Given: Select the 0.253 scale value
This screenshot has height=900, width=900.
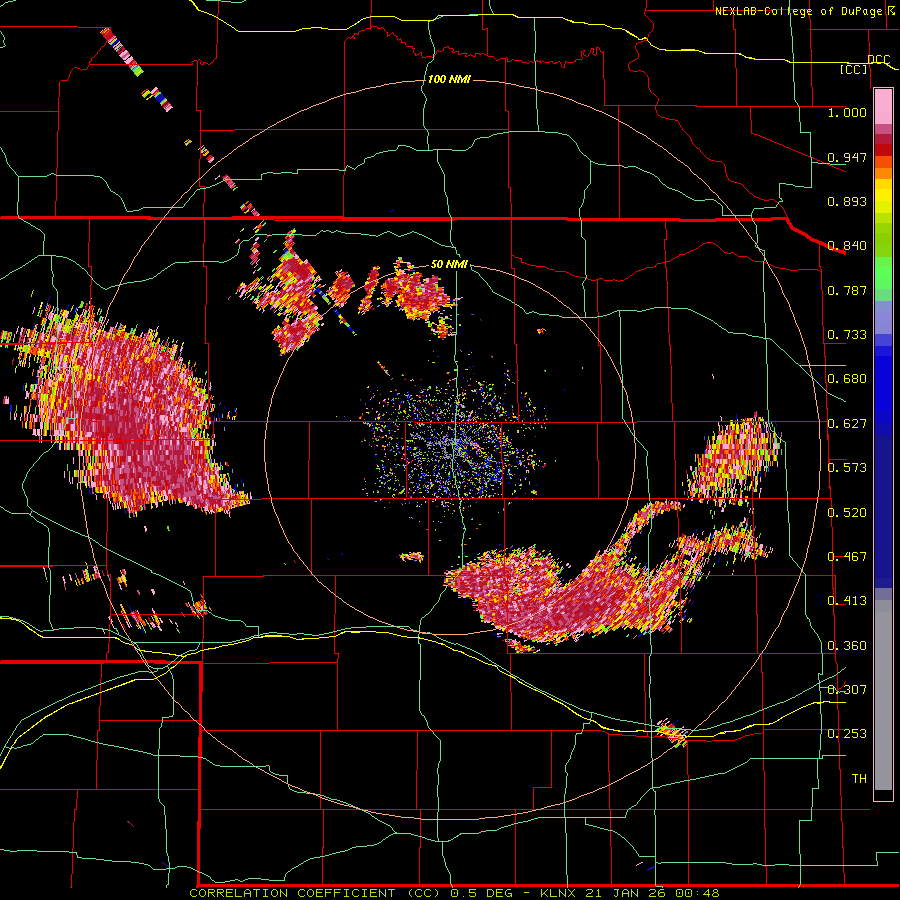Looking at the screenshot, I should click(847, 734).
